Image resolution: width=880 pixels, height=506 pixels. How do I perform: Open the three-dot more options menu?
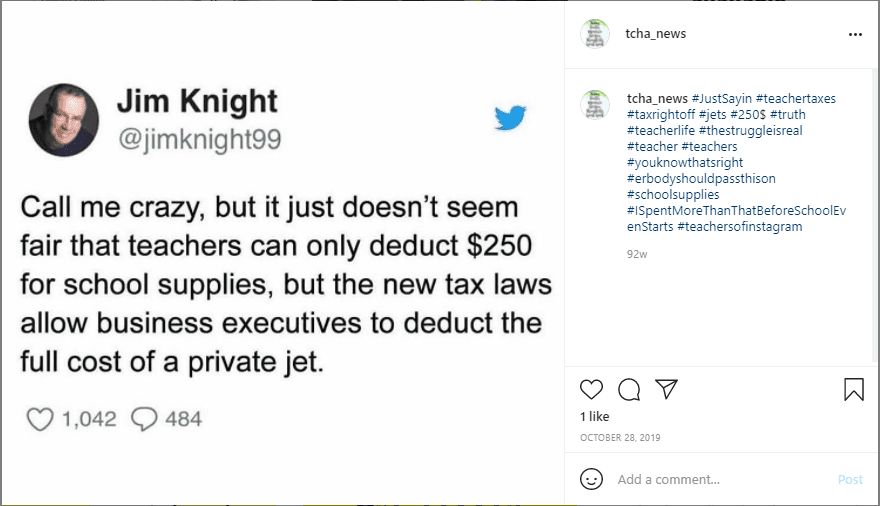(x=854, y=34)
